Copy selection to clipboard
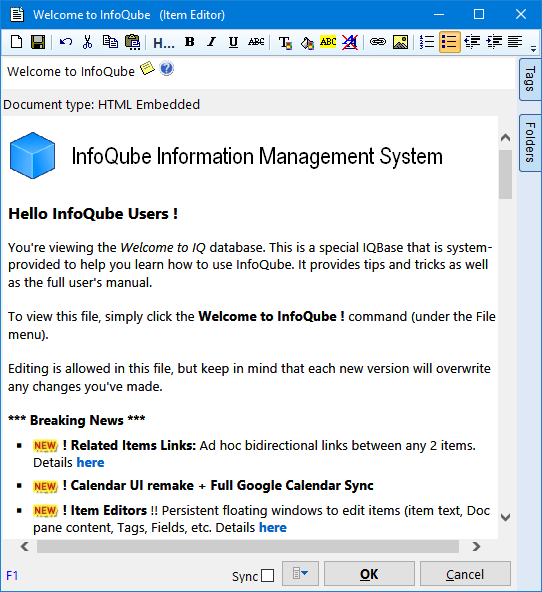Image resolution: width=542 pixels, height=592 pixels. tap(110, 42)
